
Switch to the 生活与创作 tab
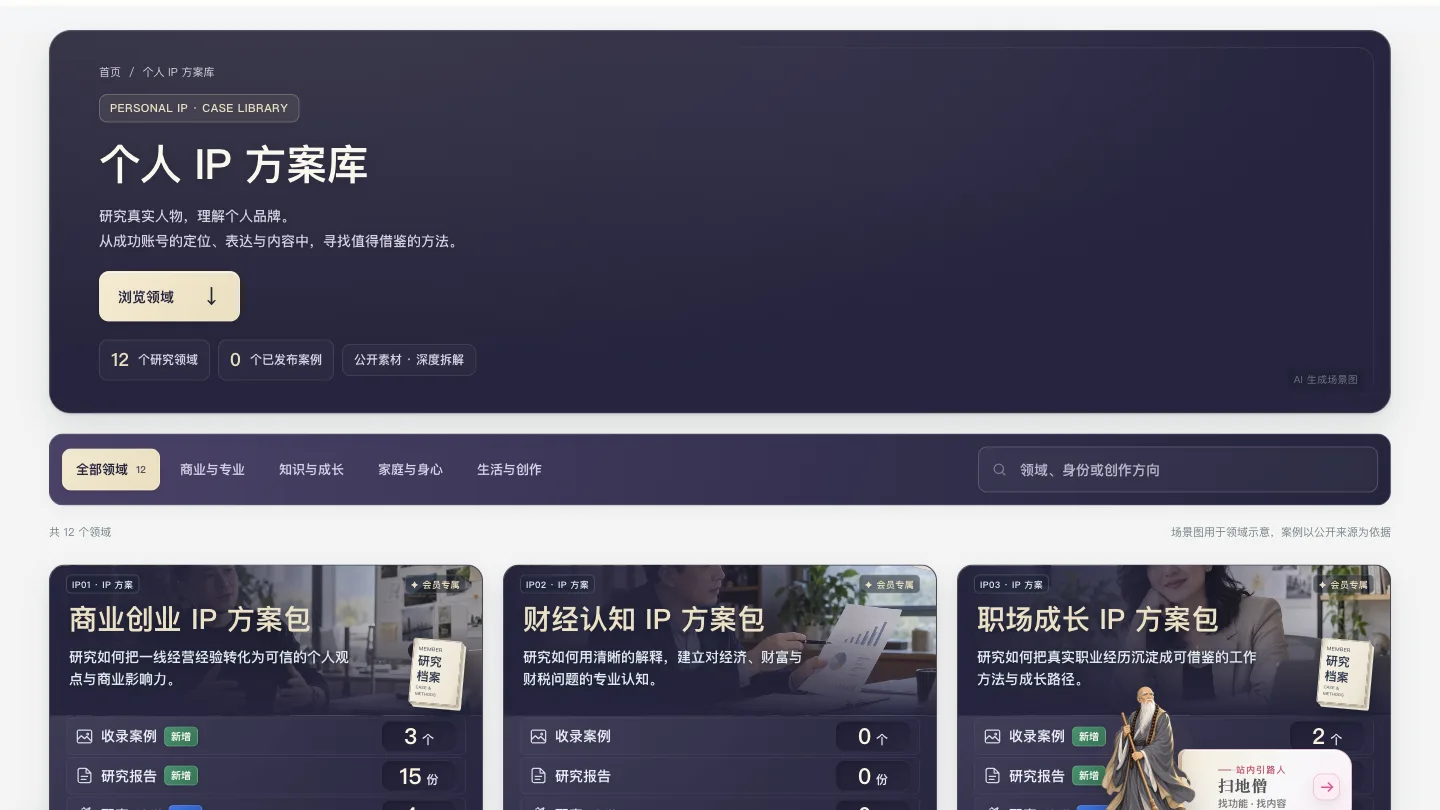[509, 469]
